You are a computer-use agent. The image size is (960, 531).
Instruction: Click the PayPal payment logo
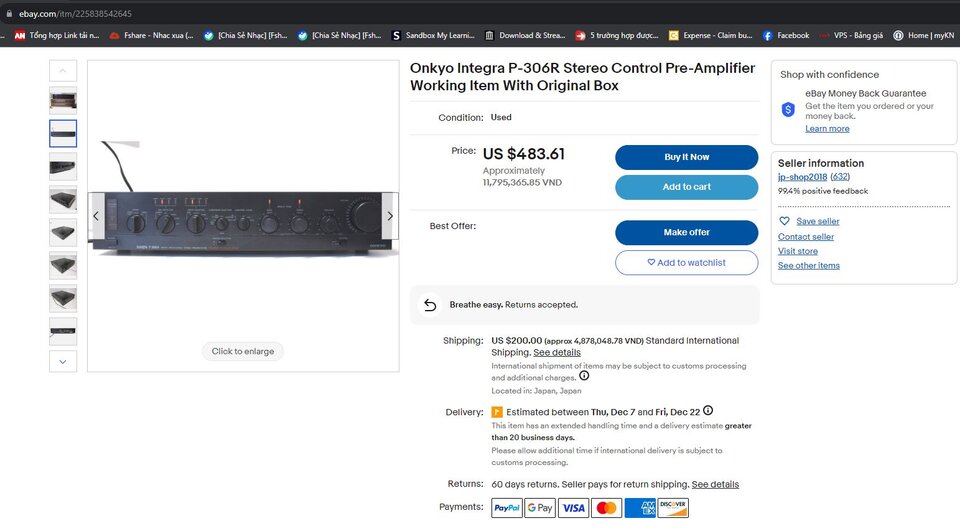tap(506, 508)
